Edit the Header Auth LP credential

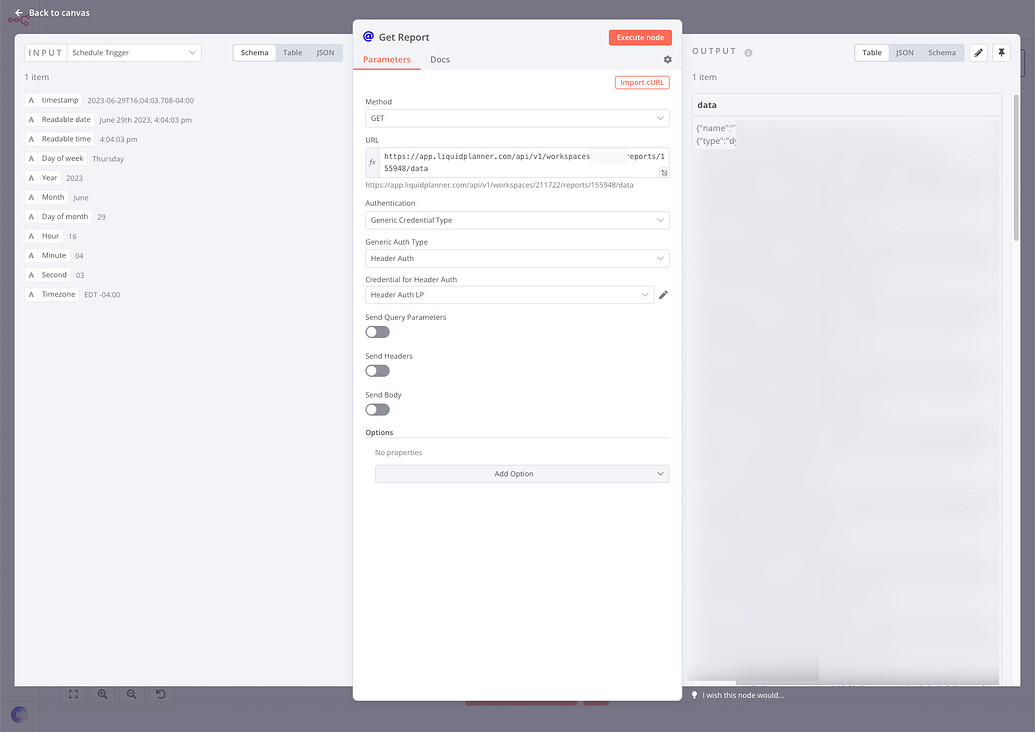click(663, 295)
